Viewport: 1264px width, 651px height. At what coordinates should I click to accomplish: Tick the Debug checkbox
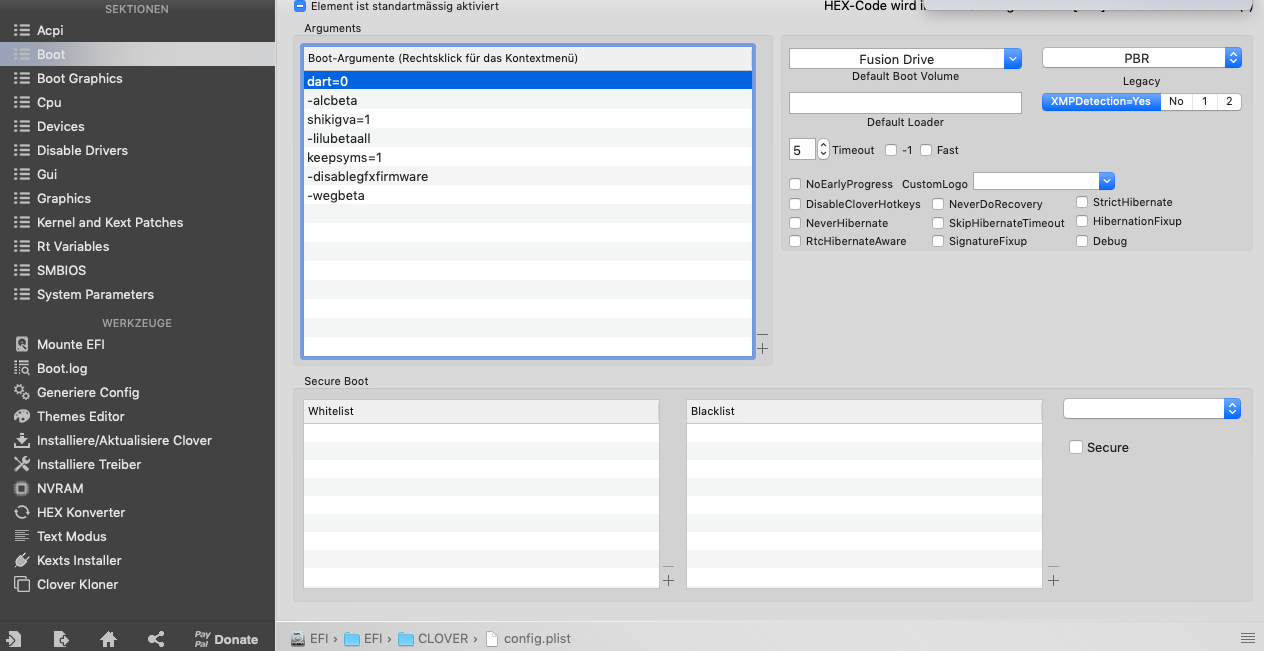tap(1082, 241)
